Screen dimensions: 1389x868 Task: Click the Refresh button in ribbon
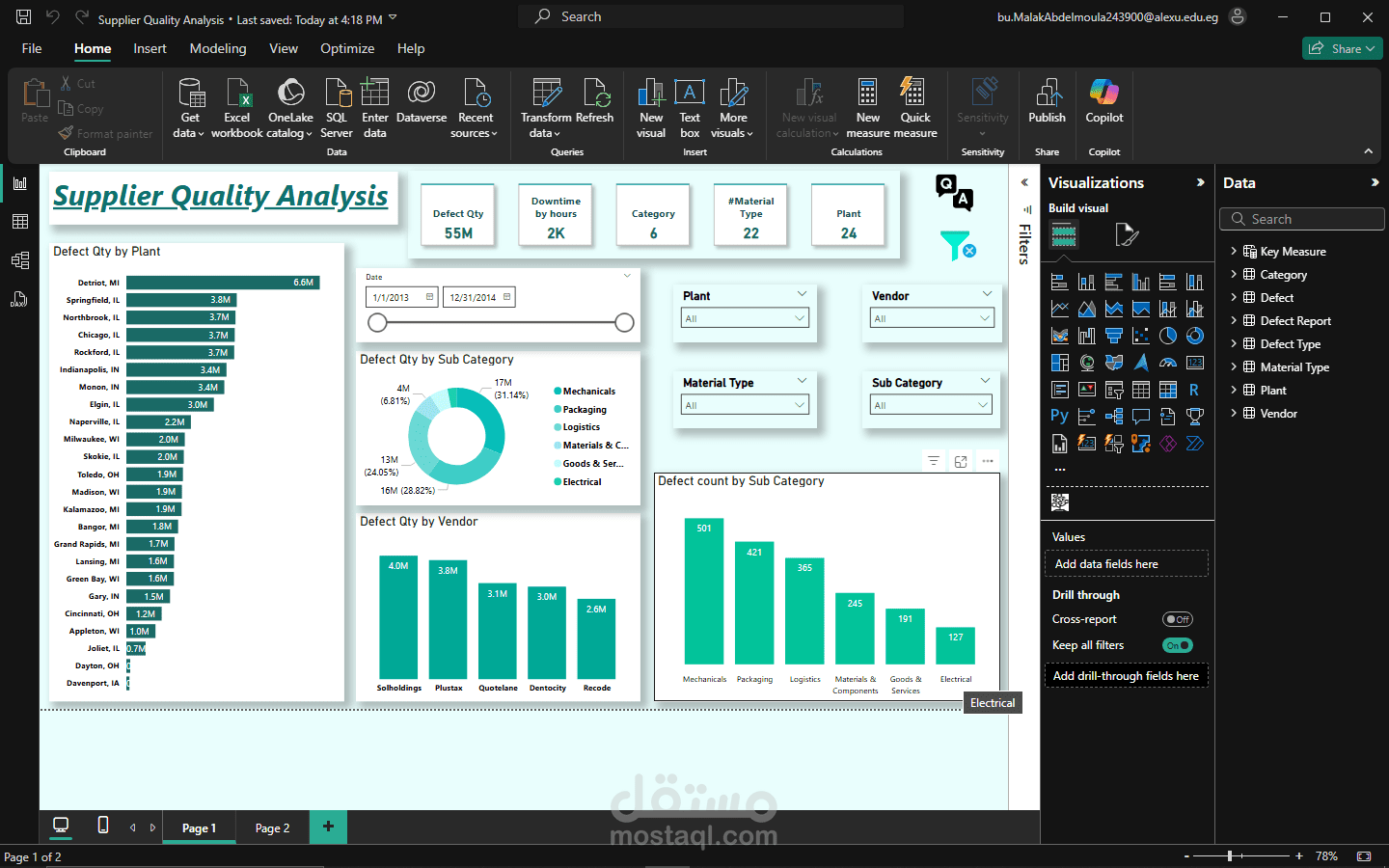click(x=594, y=101)
